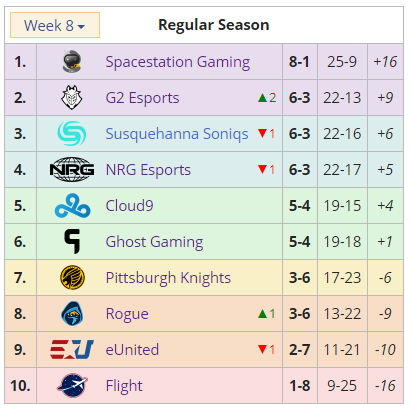Open the Spacestation Gaming team link
The width and height of the screenshot is (411, 409).
178,62
